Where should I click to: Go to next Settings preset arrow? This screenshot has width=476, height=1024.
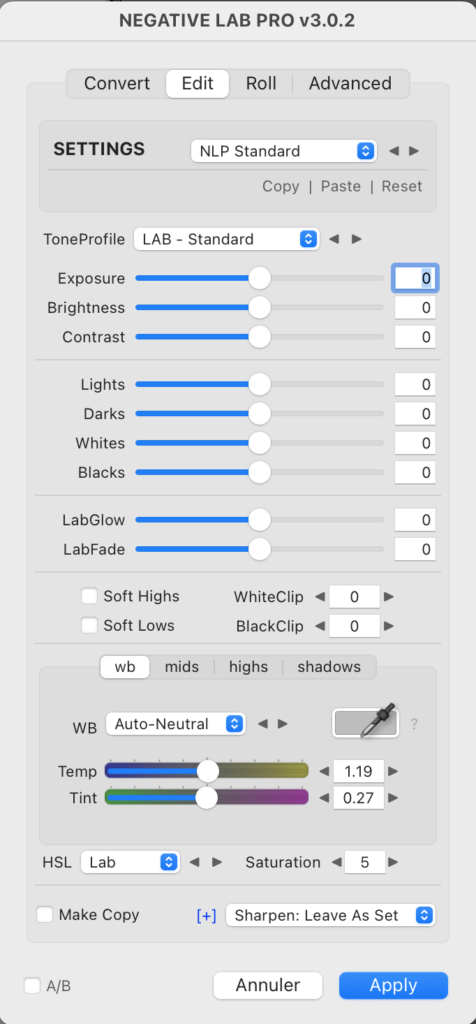pos(414,152)
